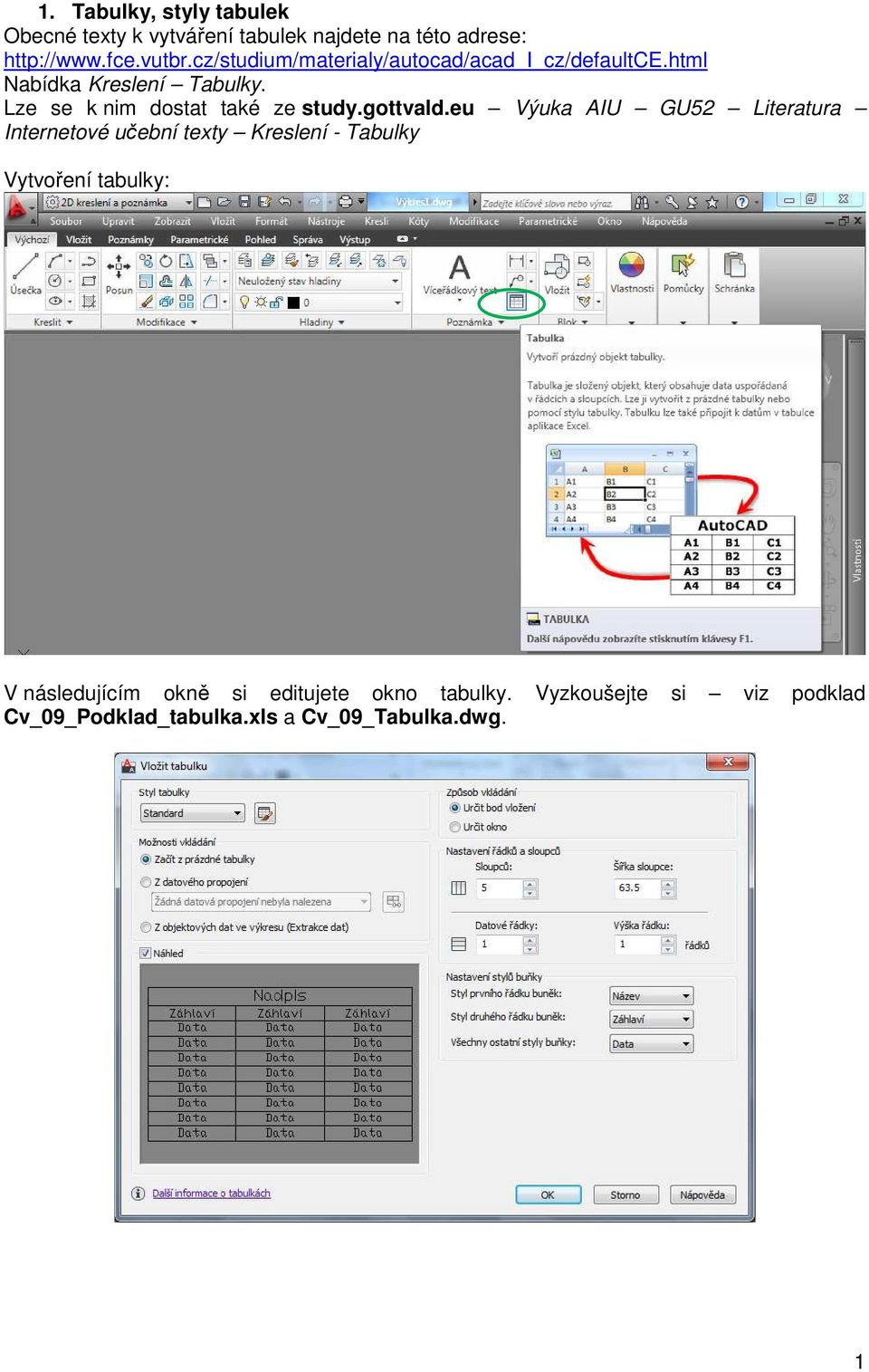Select Určit bod vložení radio button

coord(454,808)
